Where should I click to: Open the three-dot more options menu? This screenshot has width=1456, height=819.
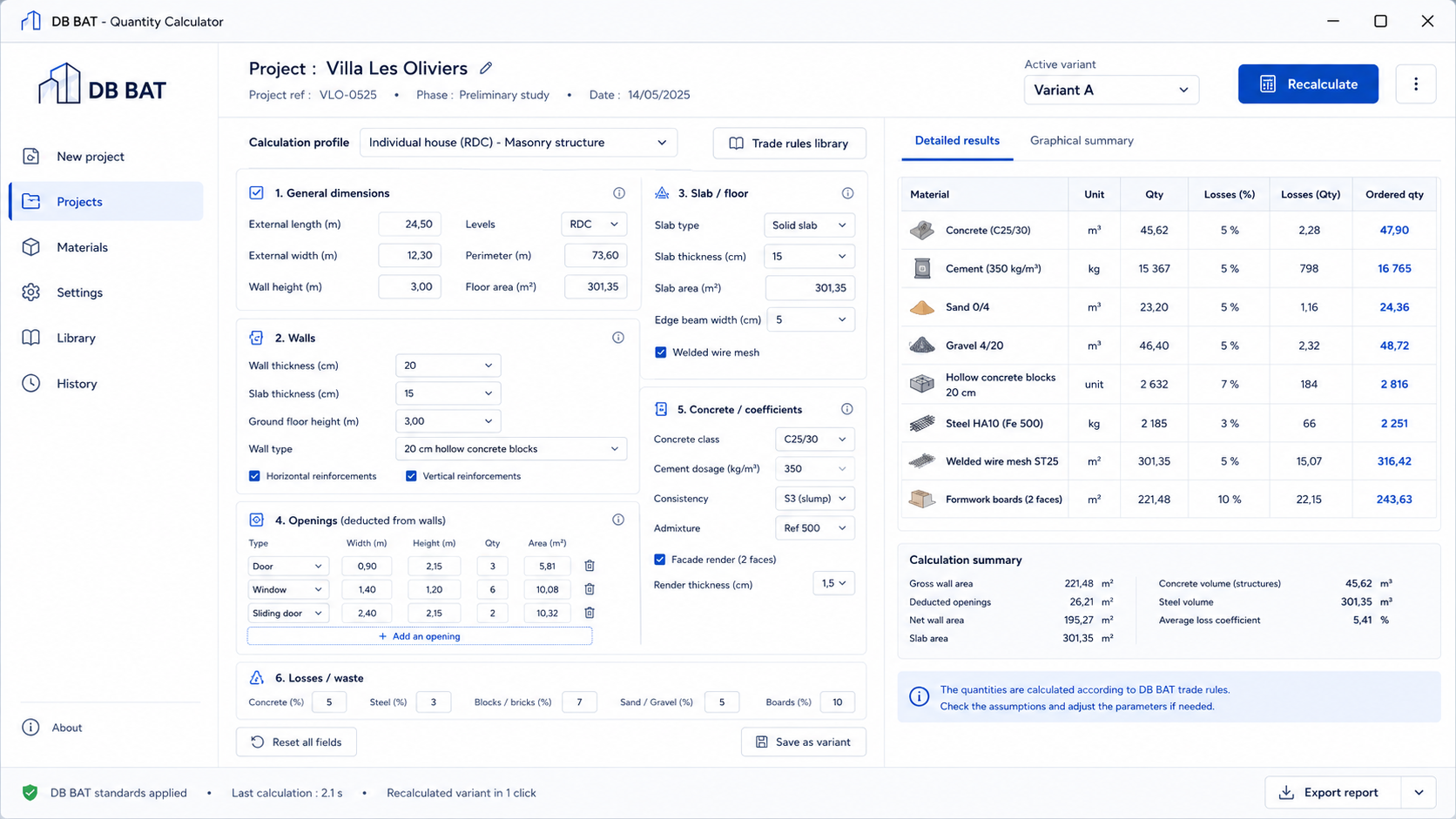pos(1415,84)
